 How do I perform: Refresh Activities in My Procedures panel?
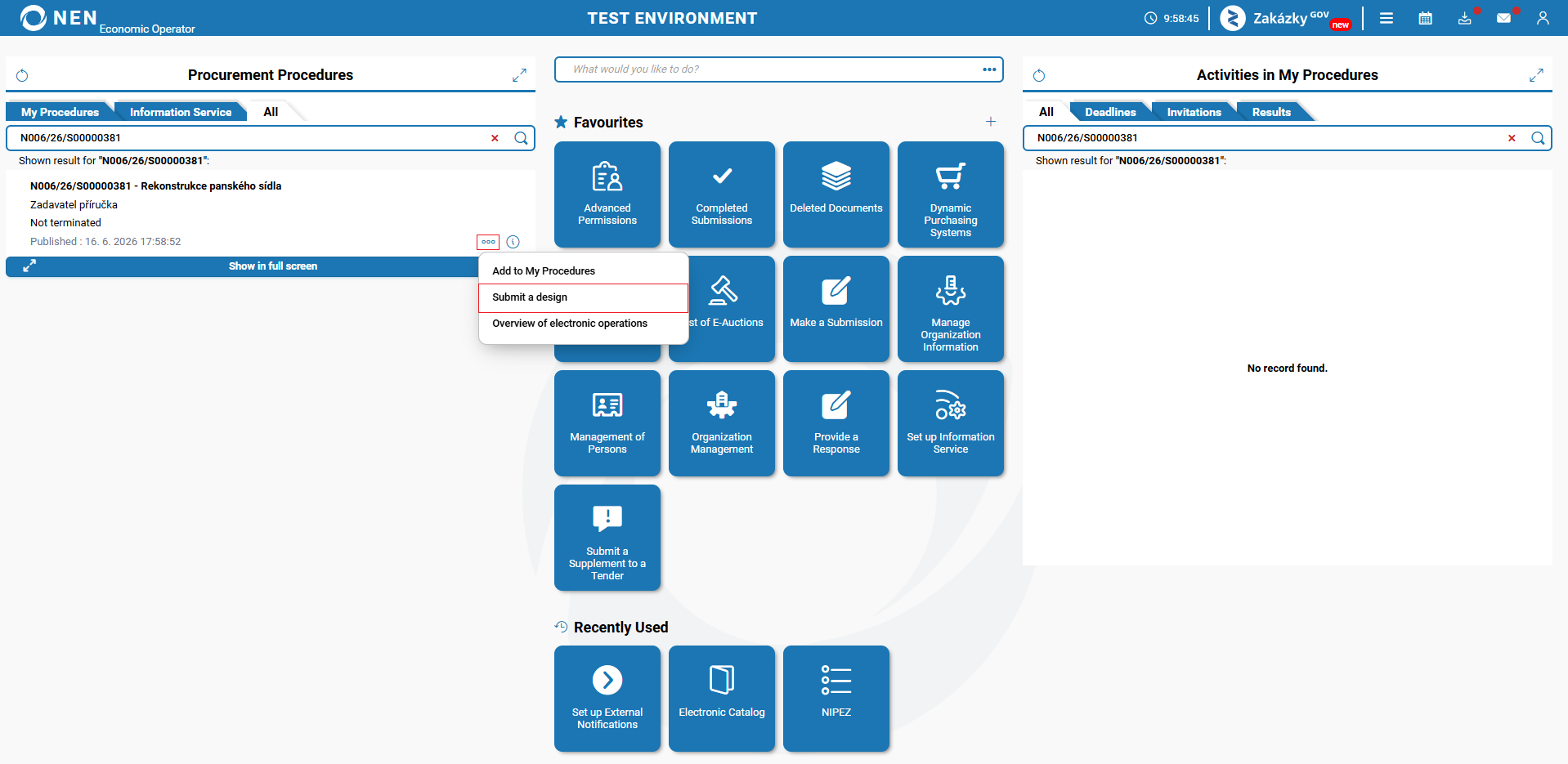coord(1039,75)
